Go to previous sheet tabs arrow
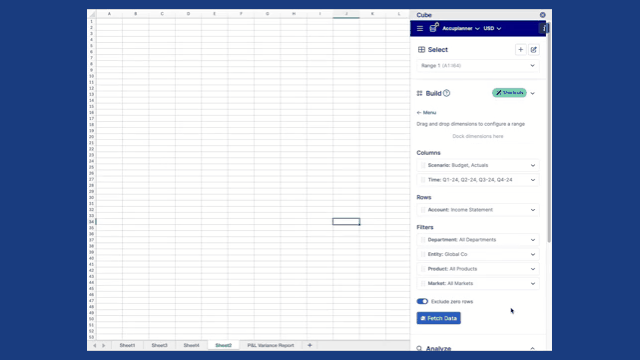 (95, 345)
